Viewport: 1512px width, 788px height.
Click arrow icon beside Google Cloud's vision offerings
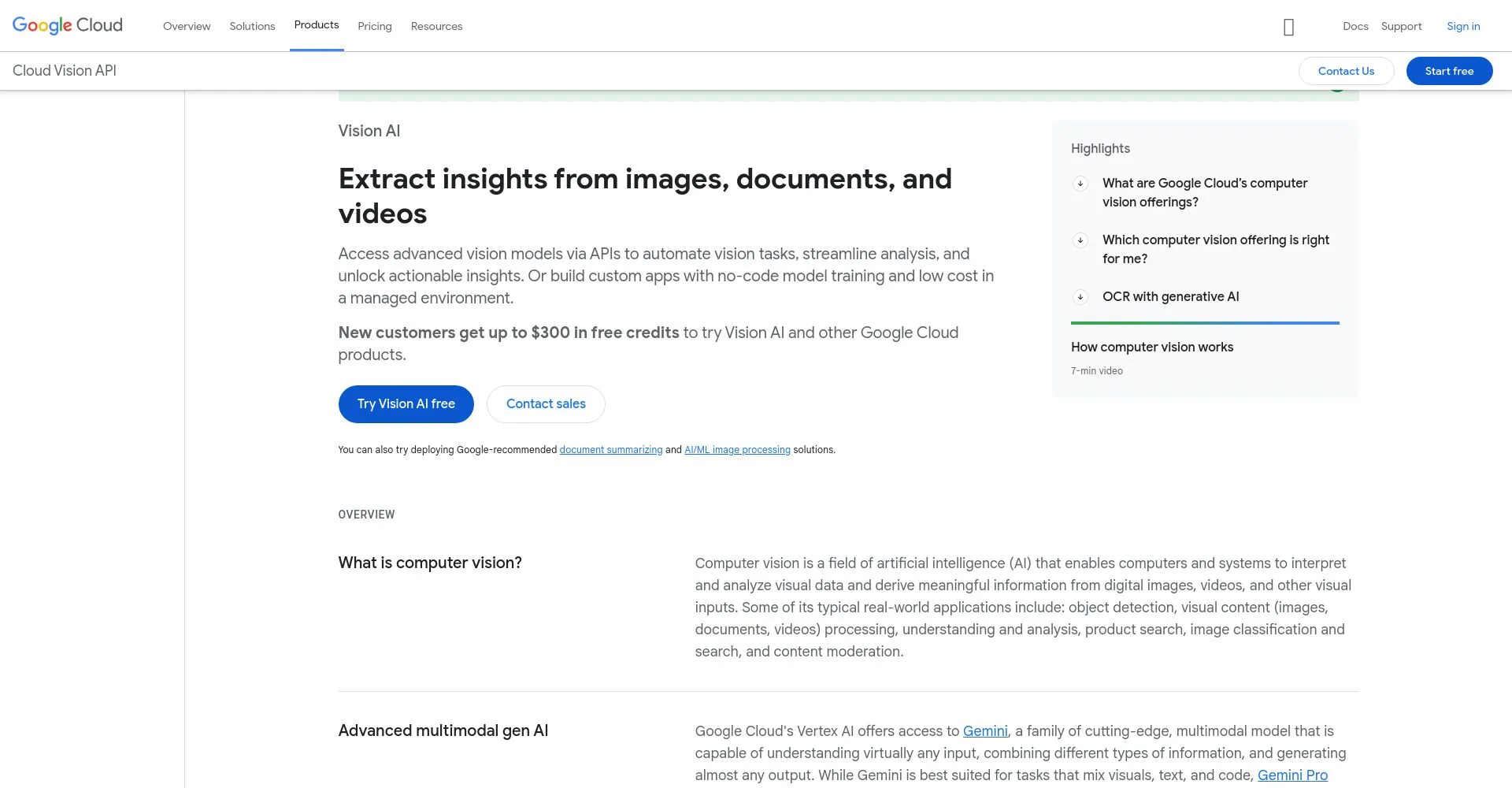1080,184
